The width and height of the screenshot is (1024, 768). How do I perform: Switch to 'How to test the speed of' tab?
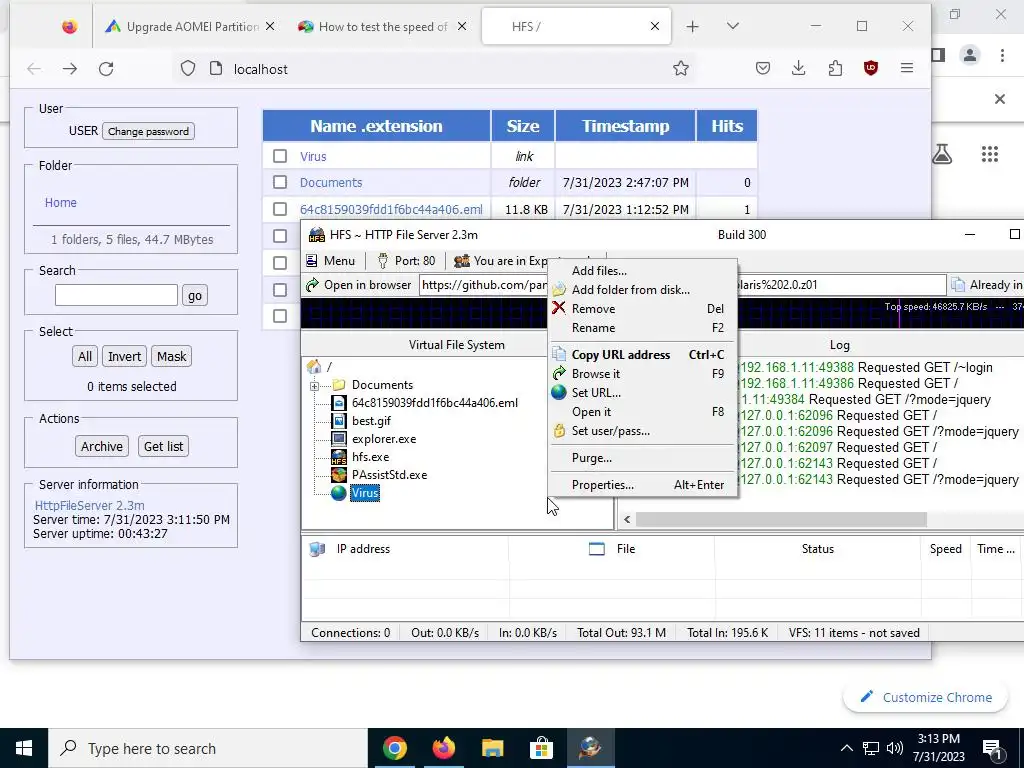[x=381, y=26]
